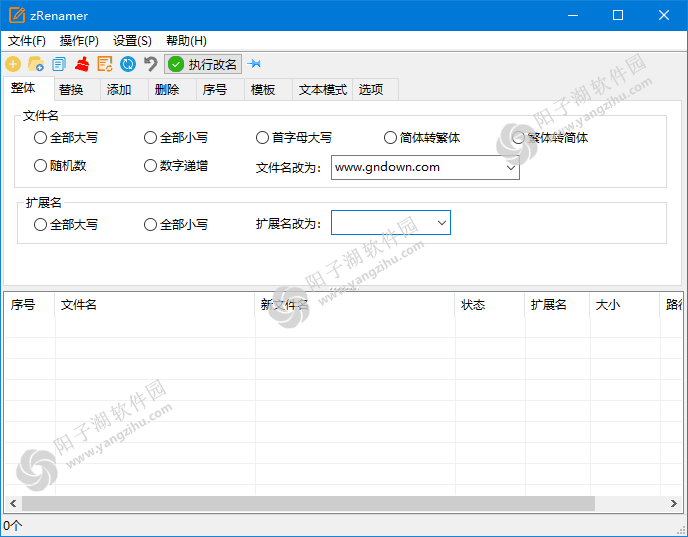Click the yellow add files icon

coord(13,64)
